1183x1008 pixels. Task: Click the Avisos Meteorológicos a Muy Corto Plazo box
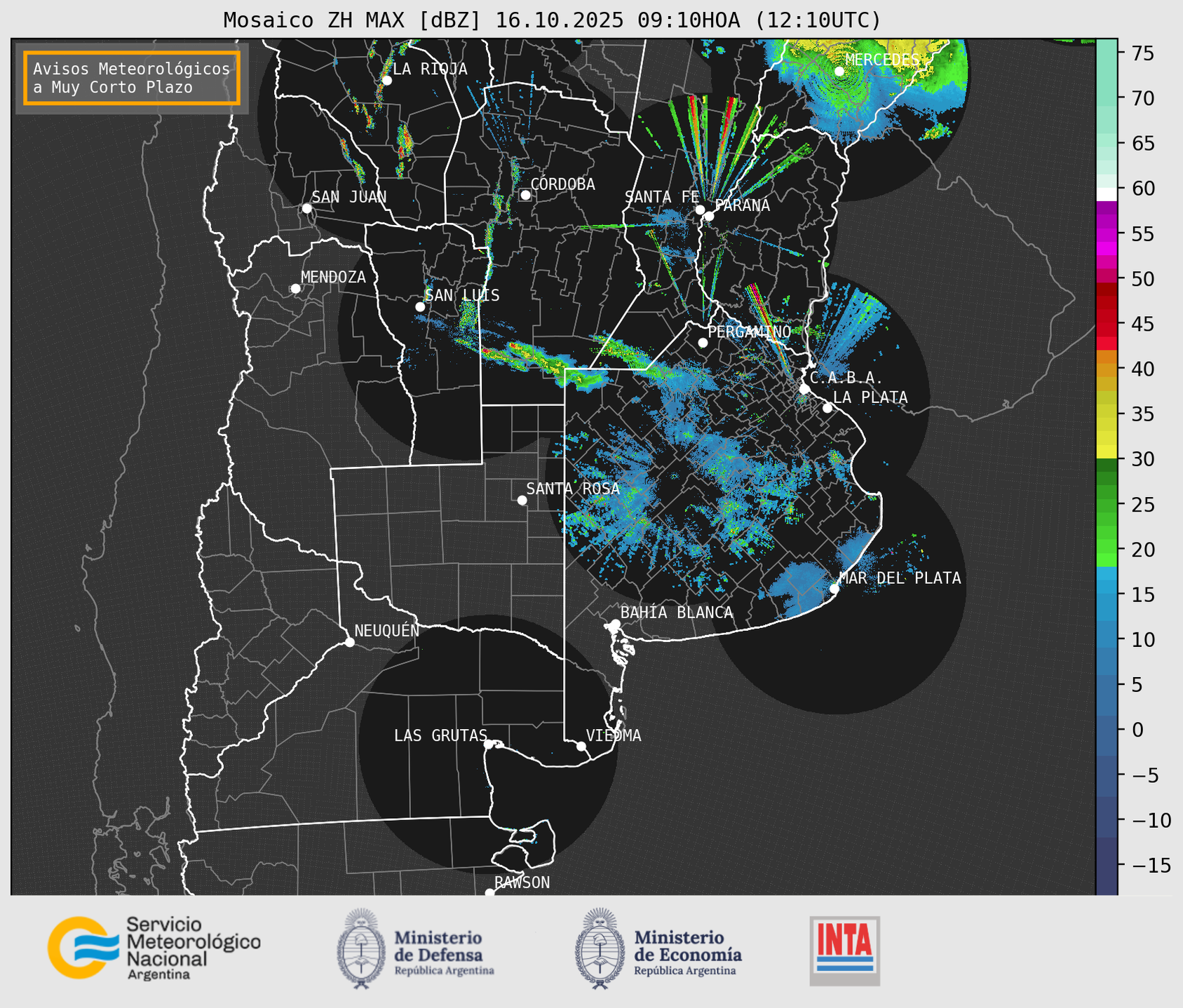132,78
